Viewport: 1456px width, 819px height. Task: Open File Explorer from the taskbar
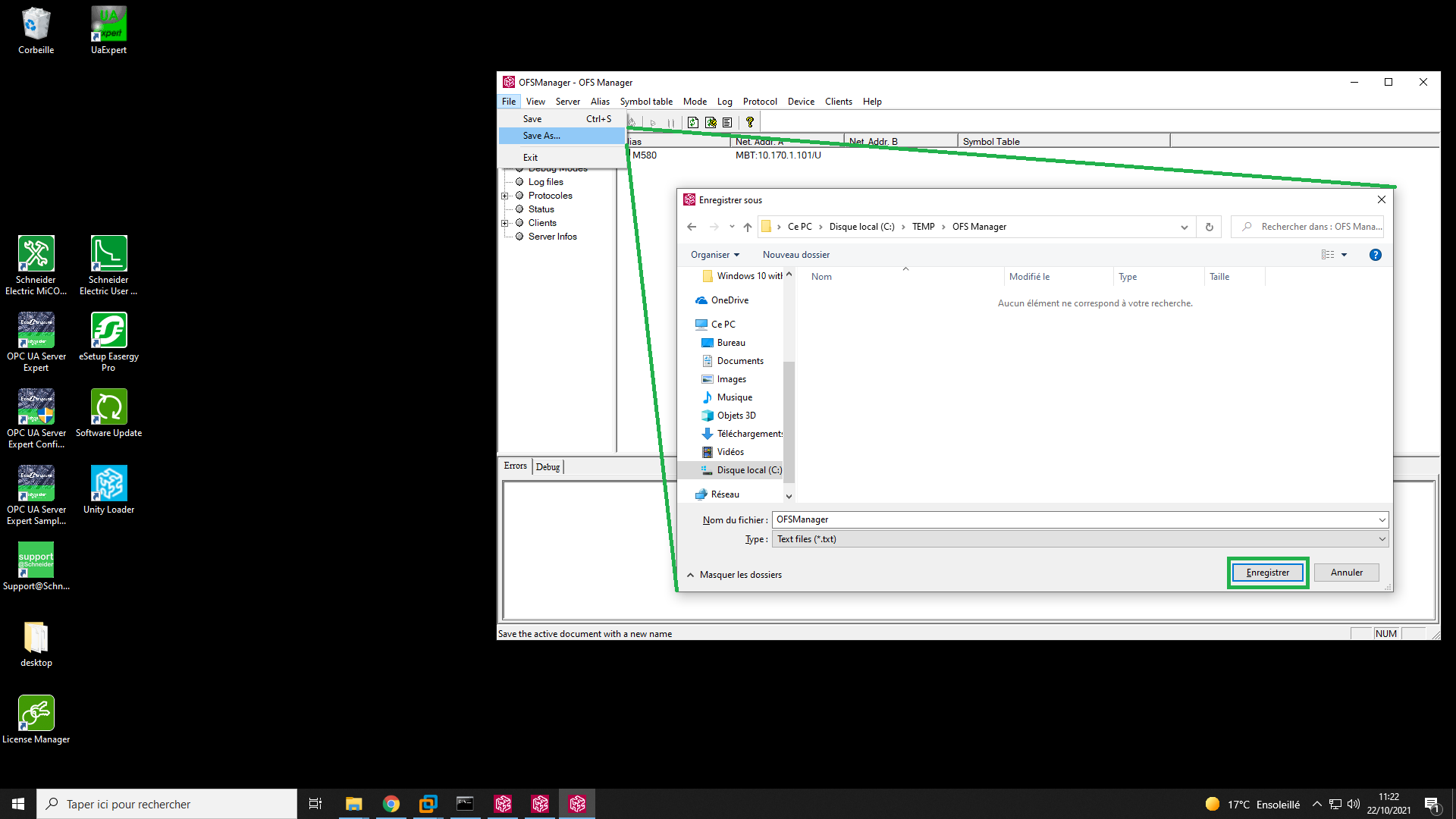point(354,804)
